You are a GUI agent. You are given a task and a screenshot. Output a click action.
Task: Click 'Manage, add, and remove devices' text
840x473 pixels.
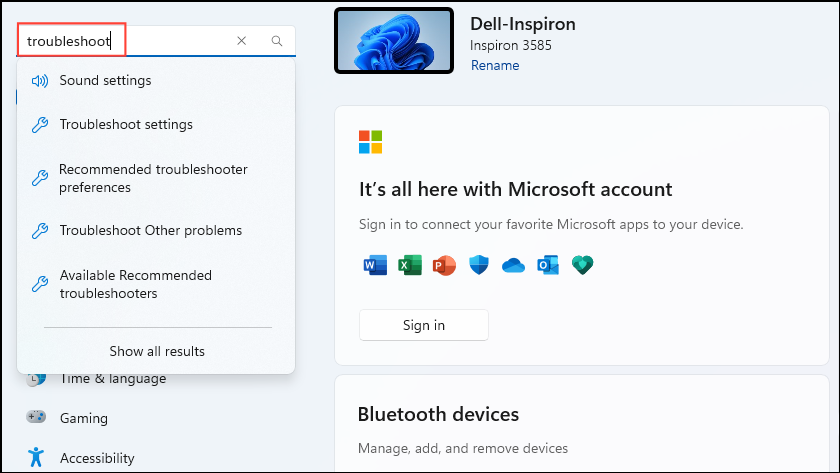(x=463, y=448)
